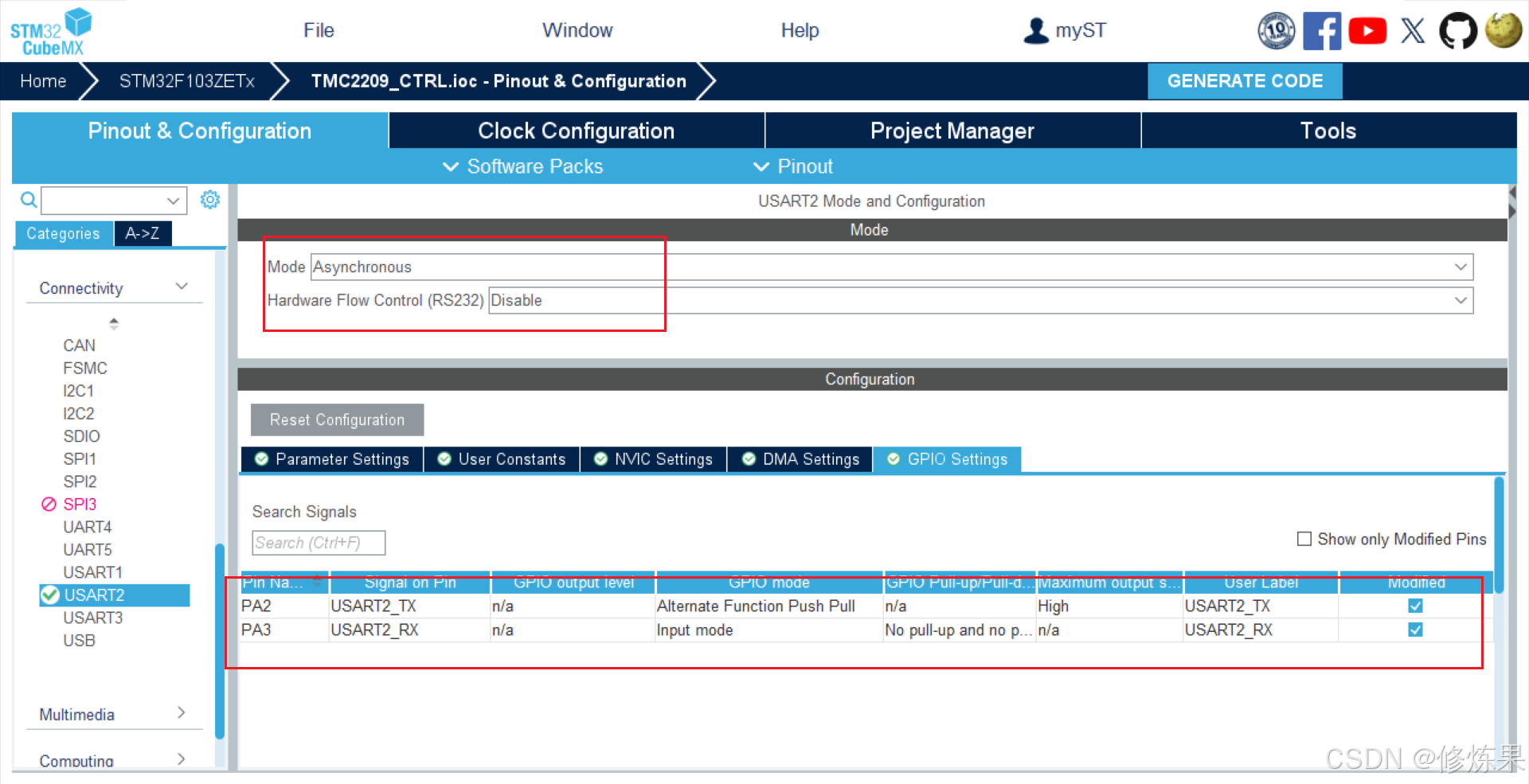
Task: Go to Home breadcrumb
Action: coord(43,81)
